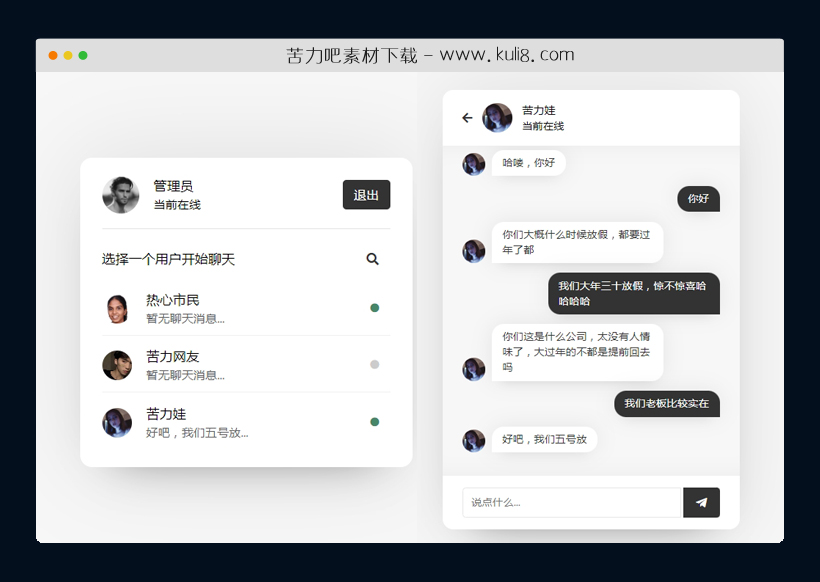Click inside the 说点什么 message input field

tap(570, 502)
